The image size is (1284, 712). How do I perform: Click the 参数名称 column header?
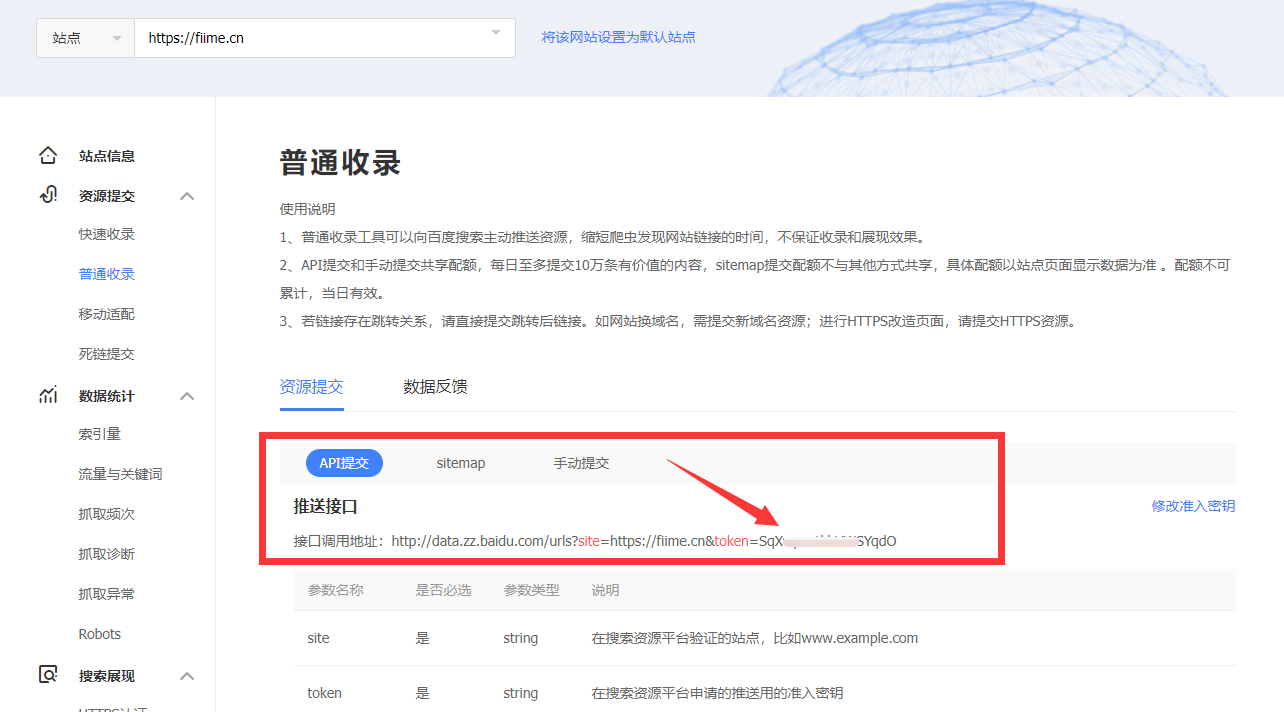pos(336,590)
